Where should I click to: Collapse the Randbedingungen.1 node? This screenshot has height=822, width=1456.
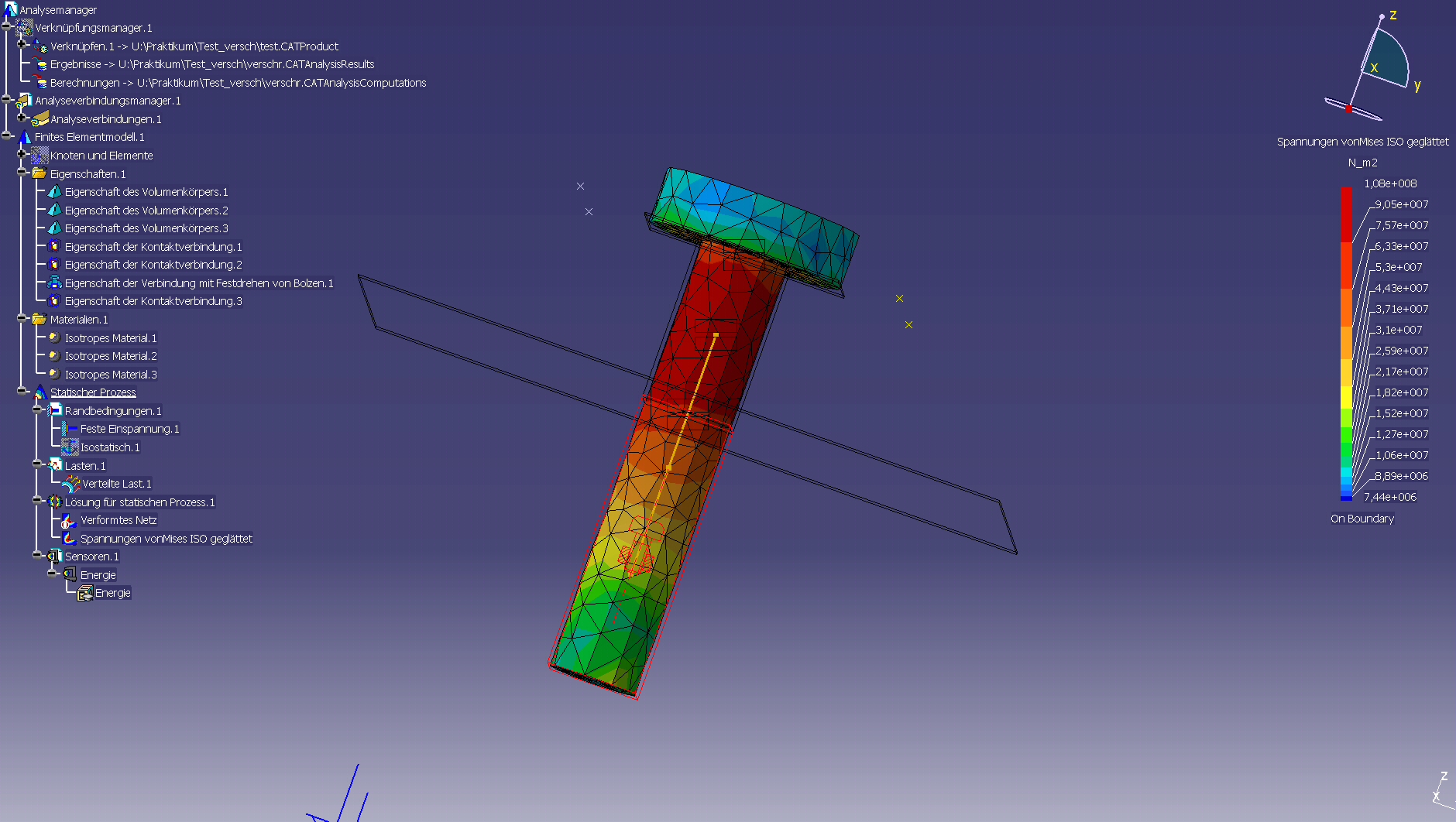coord(37,409)
